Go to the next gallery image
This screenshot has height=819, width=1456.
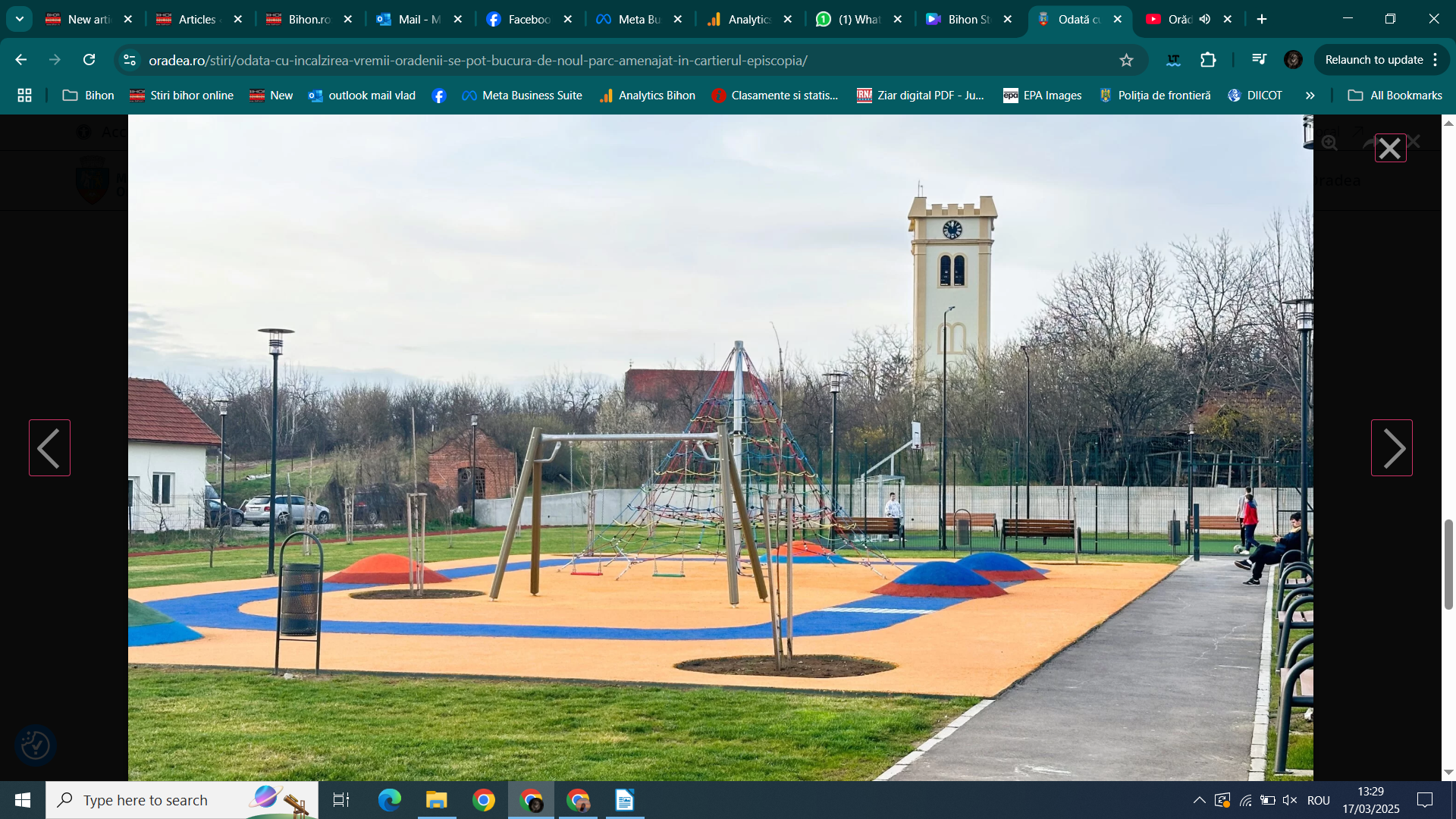click(1392, 448)
